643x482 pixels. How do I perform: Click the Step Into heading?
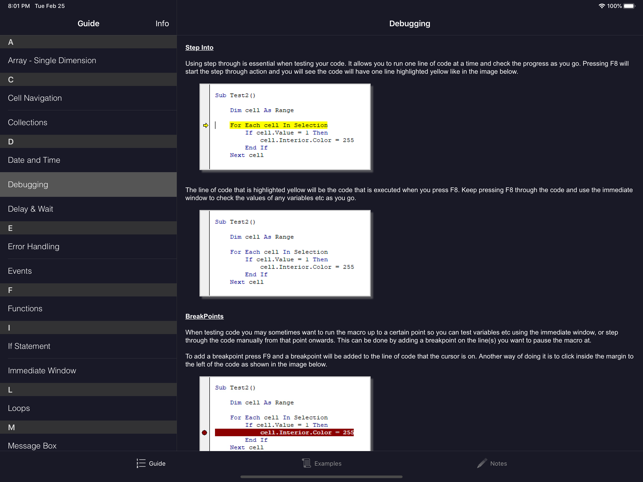[x=199, y=48]
